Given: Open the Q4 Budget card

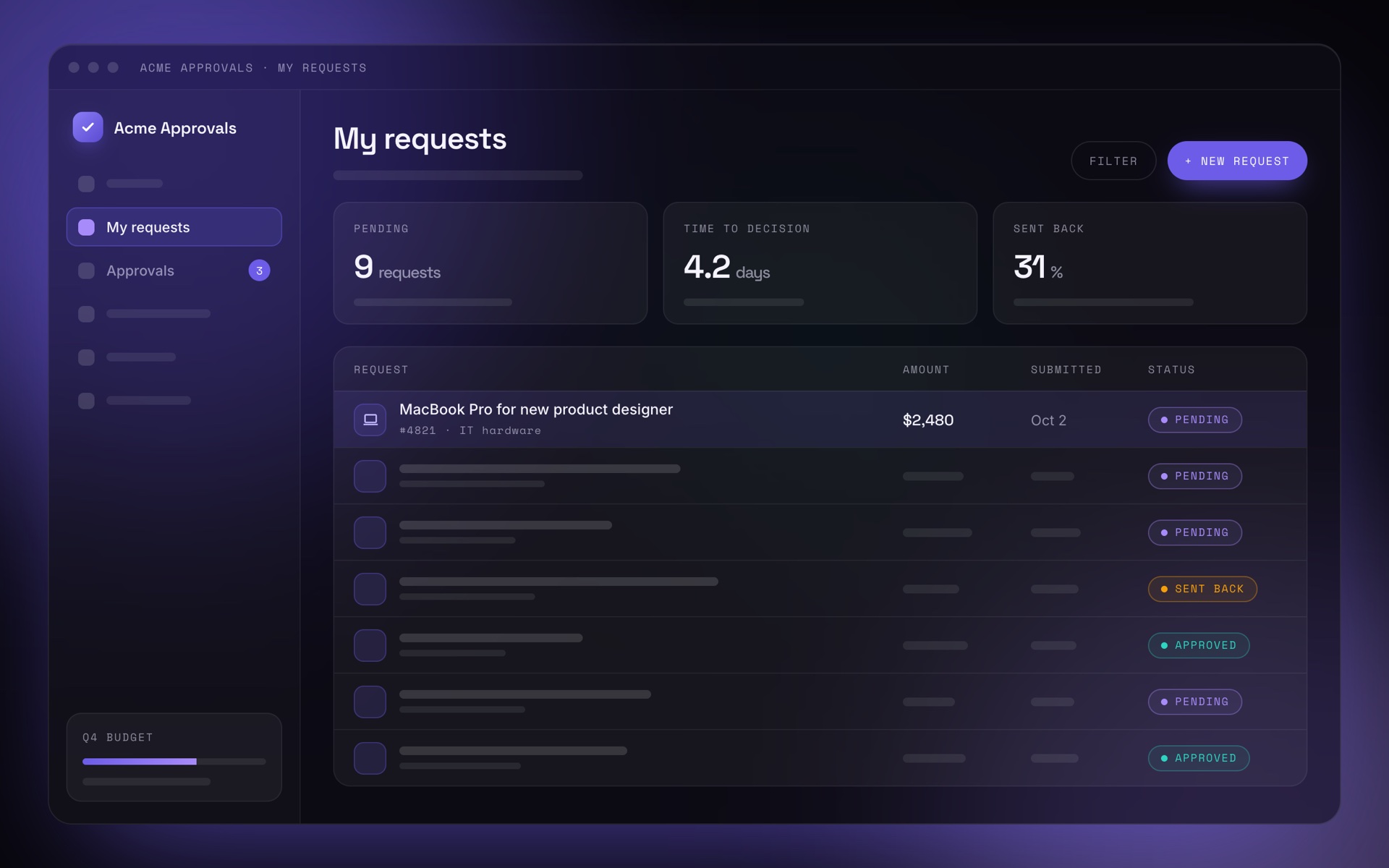Looking at the screenshot, I should pos(174,757).
